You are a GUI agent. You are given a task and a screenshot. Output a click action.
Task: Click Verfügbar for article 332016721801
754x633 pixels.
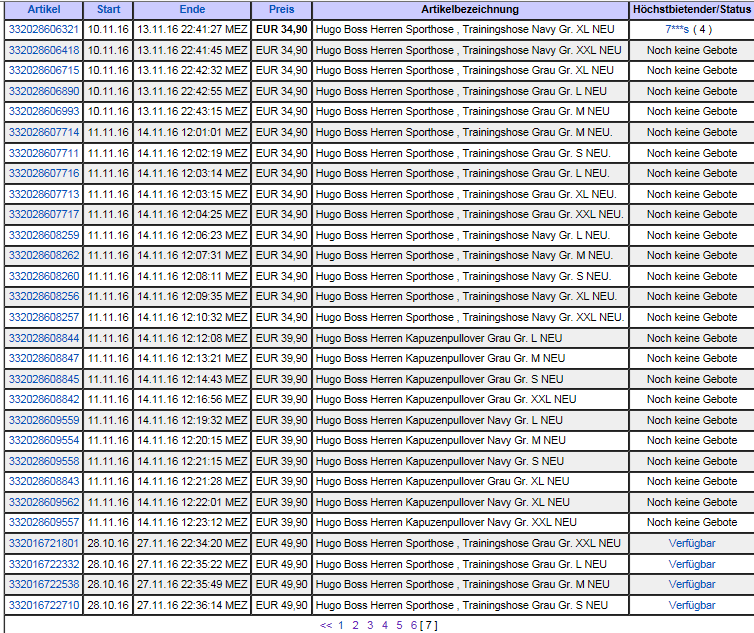692,543
